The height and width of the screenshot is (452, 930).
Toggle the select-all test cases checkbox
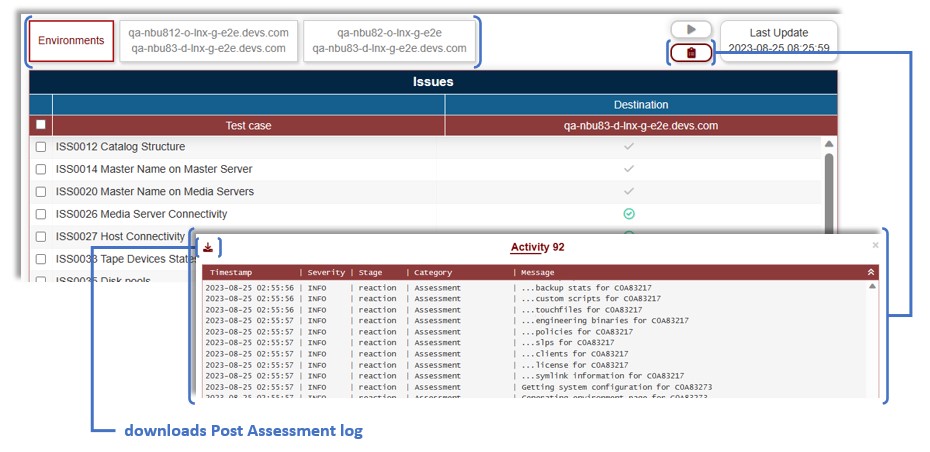coord(41,126)
